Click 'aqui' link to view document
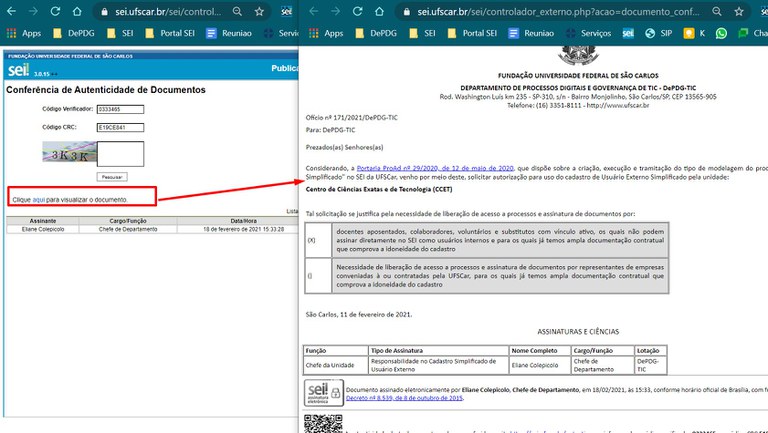 click(39, 200)
